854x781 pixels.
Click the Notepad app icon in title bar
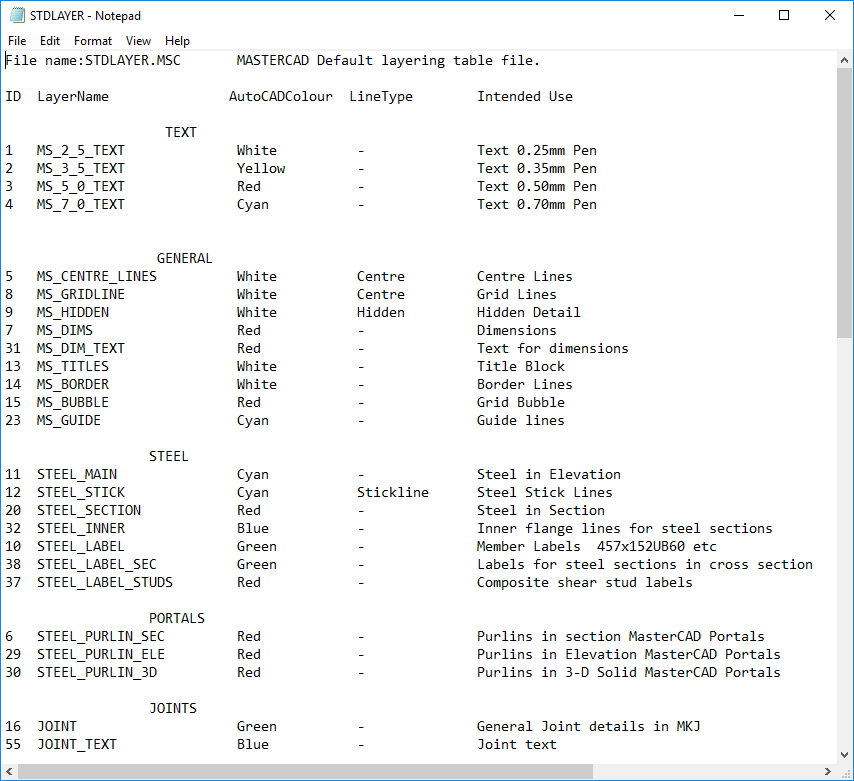14,15
